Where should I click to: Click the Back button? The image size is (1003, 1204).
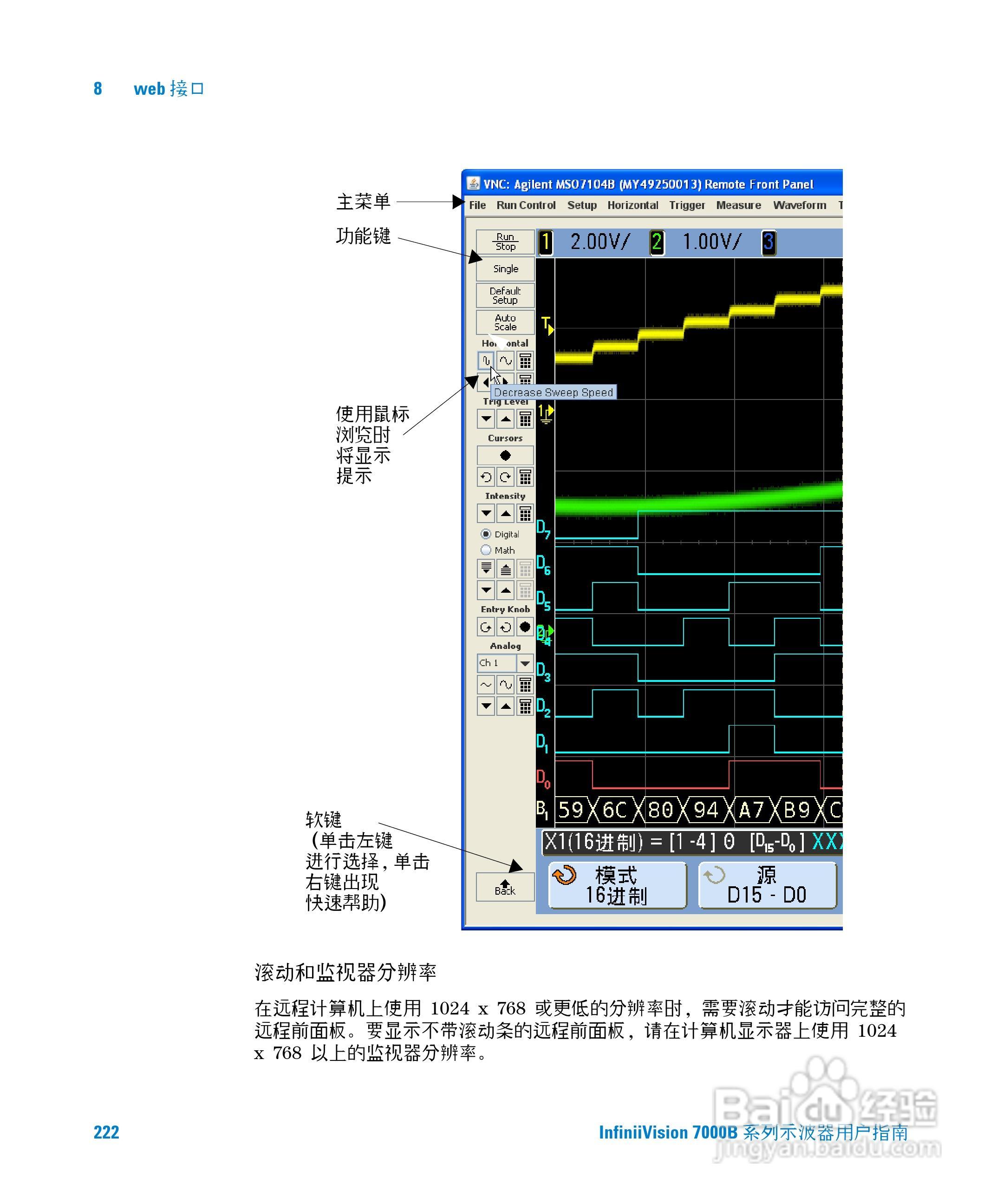point(505,887)
